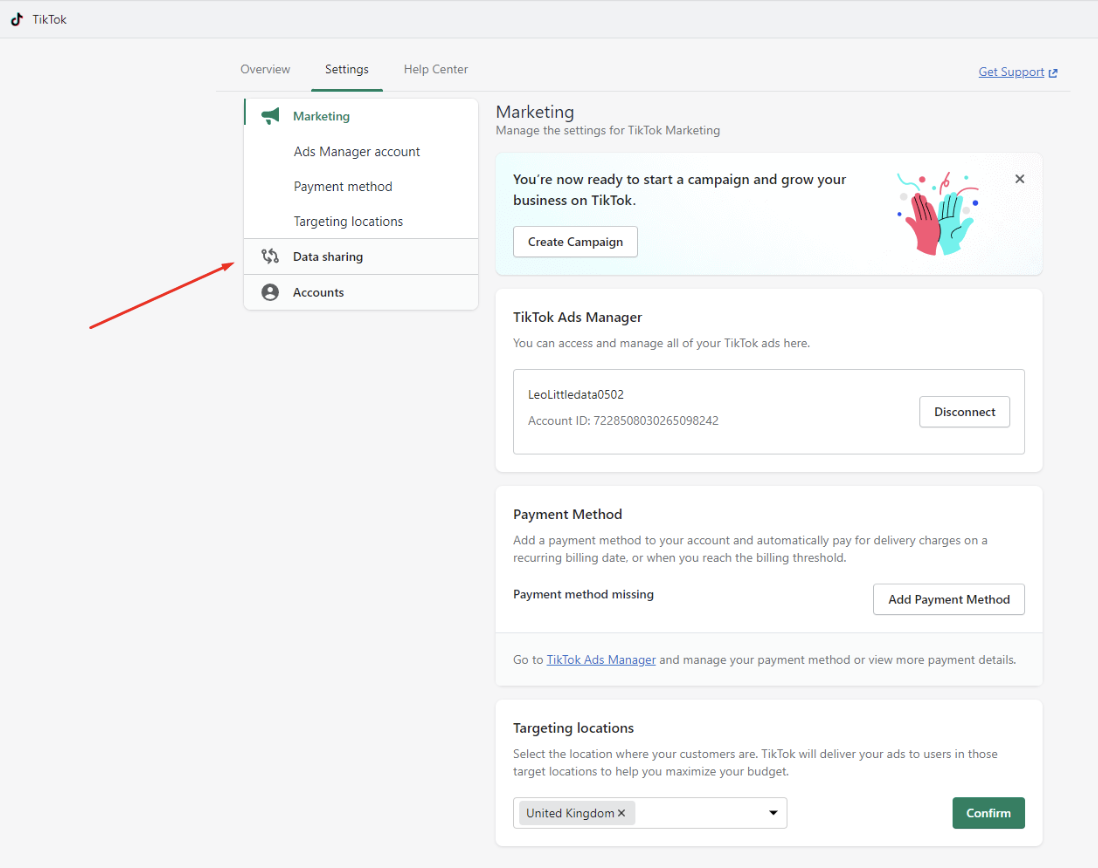
Task: Remove United Kingdom from targeting locations
Action: pos(621,813)
